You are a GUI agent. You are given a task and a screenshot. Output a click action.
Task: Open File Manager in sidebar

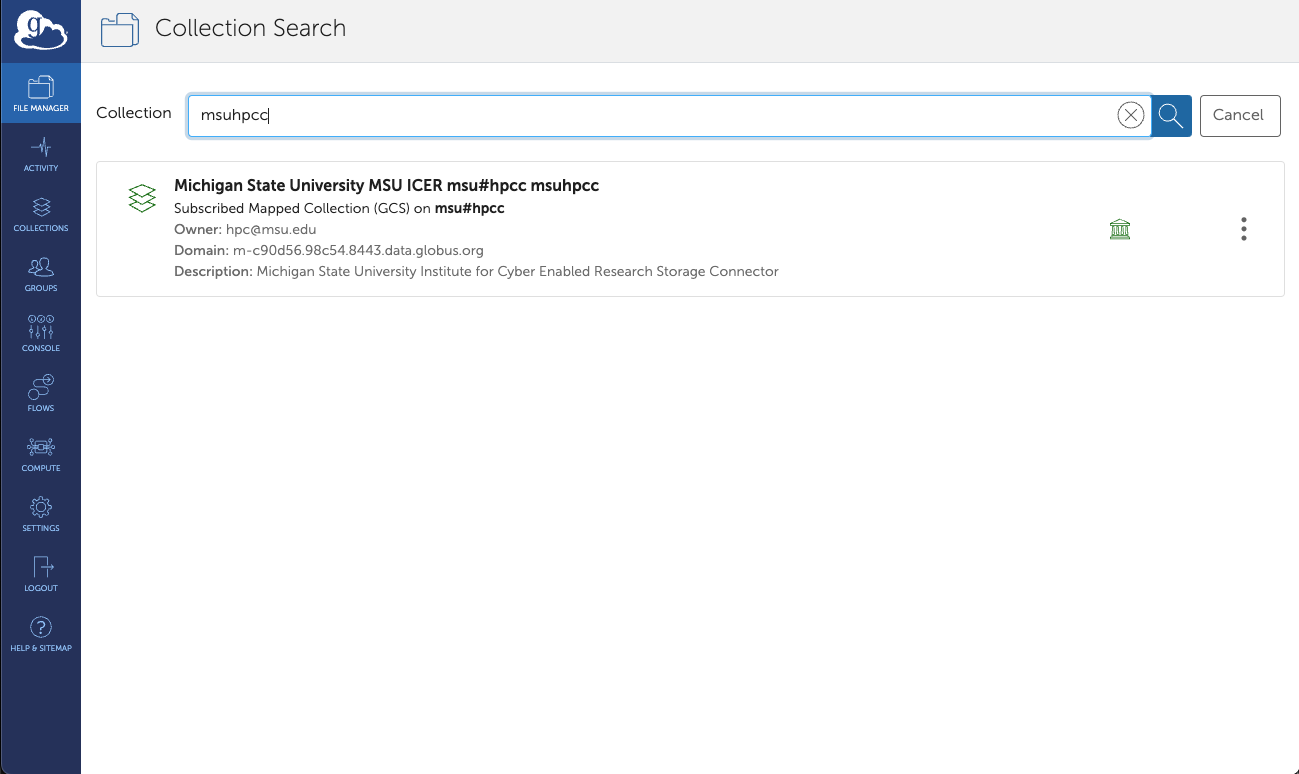coord(41,93)
